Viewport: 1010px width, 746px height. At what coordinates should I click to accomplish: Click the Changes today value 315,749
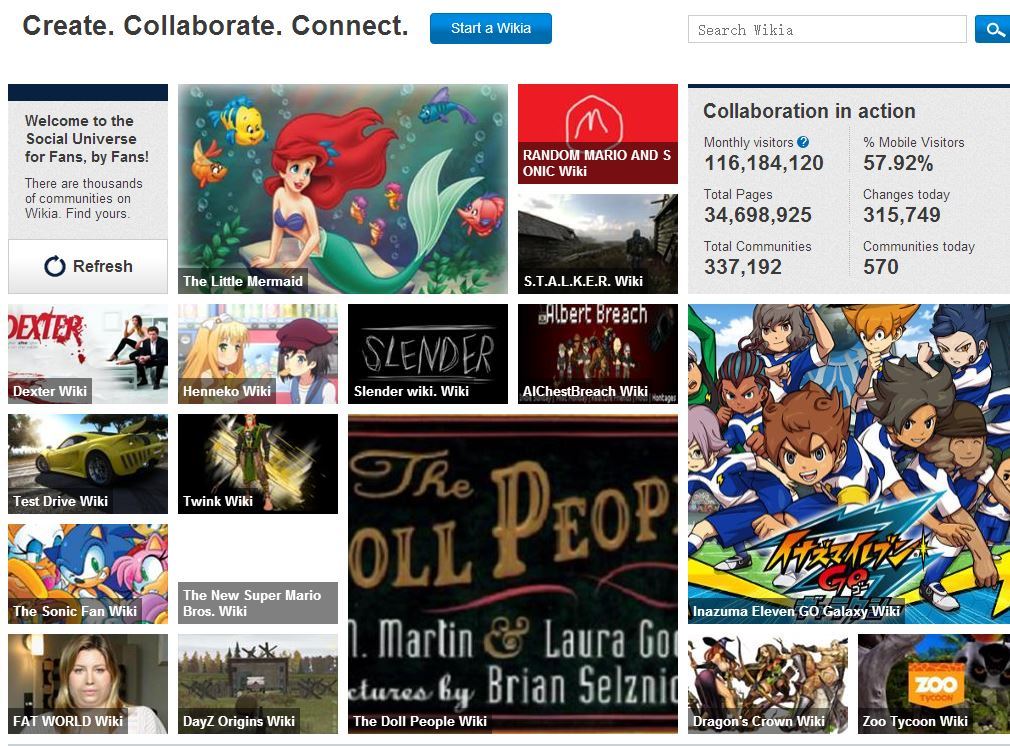pyautogui.click(x=902, y=215)
